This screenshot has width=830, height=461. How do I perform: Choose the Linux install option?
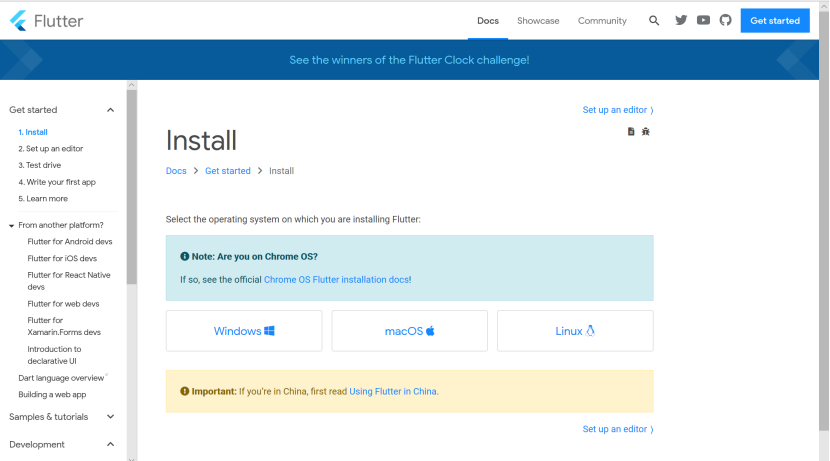(575, 331)
